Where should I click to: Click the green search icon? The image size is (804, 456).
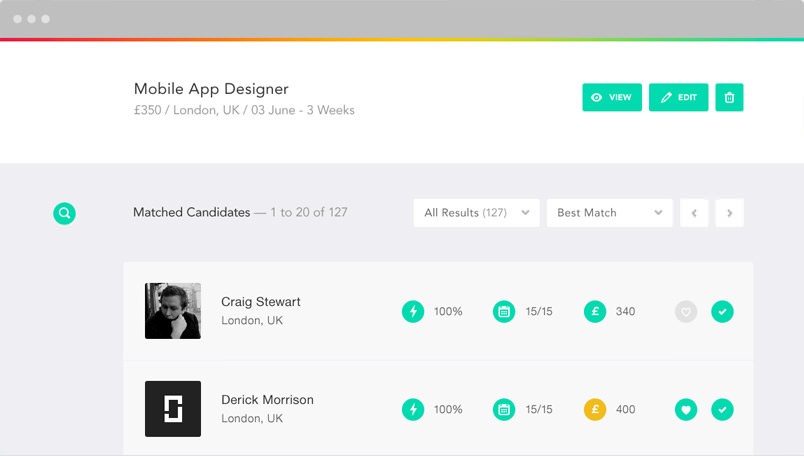64,213
